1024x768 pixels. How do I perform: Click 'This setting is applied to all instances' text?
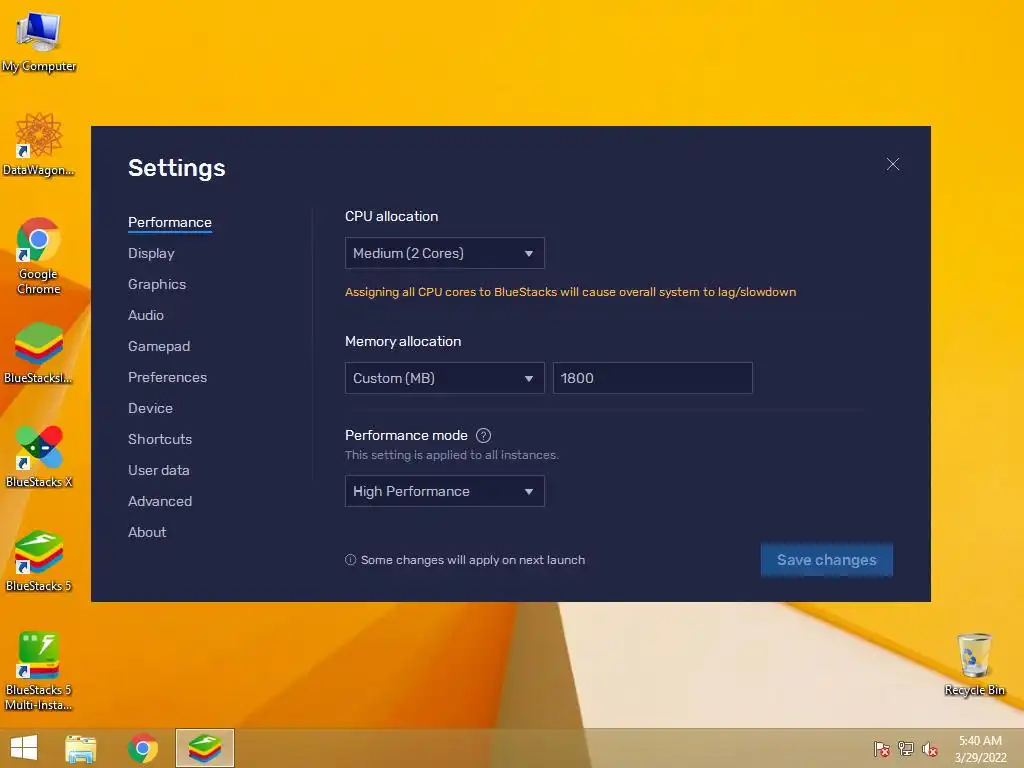pyautogui.click(x=452, y=455)
